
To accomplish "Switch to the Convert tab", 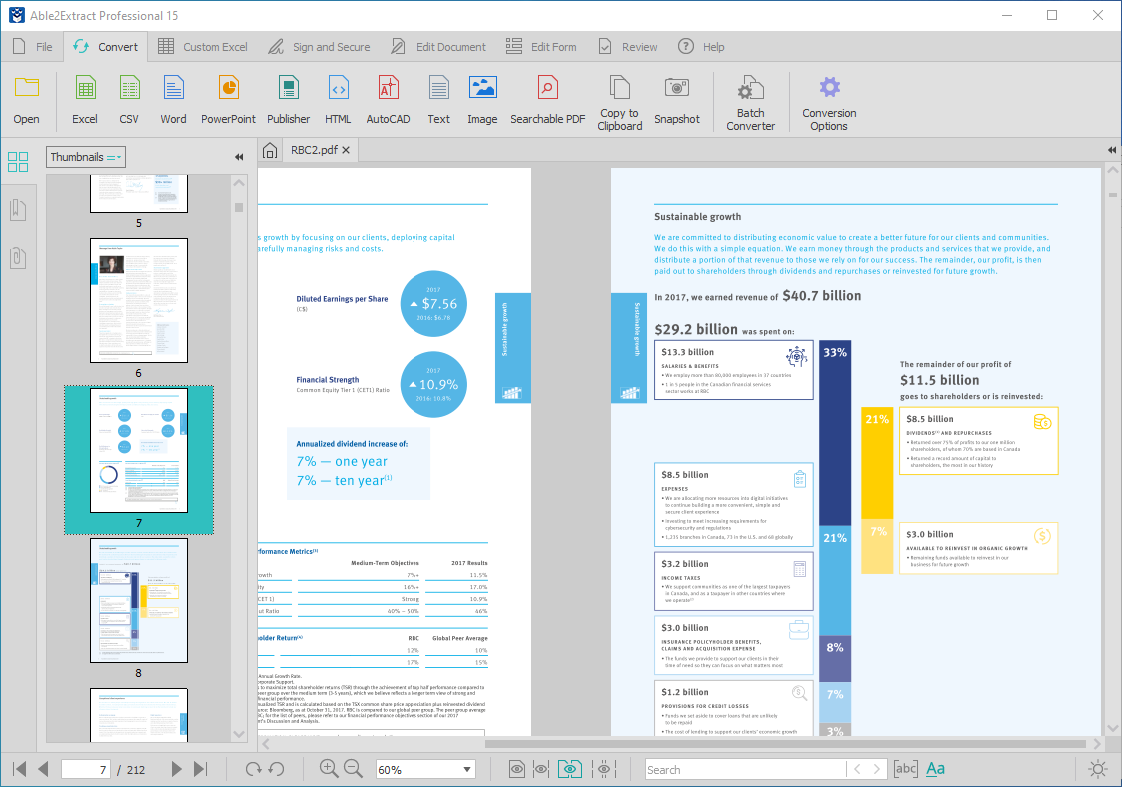I will [105, 47].
